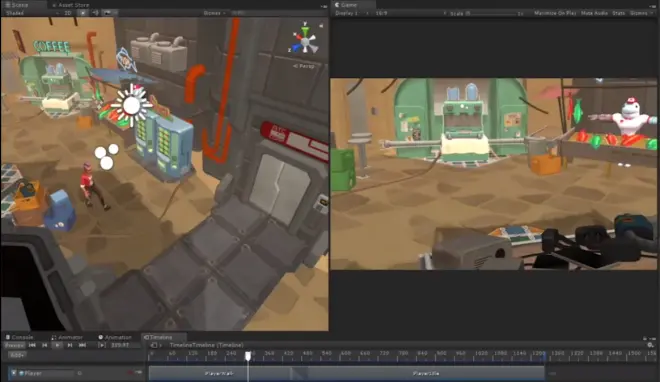Jump to the timeline end
Viewport: 660px width, 382px height.
tap(82, 345)
